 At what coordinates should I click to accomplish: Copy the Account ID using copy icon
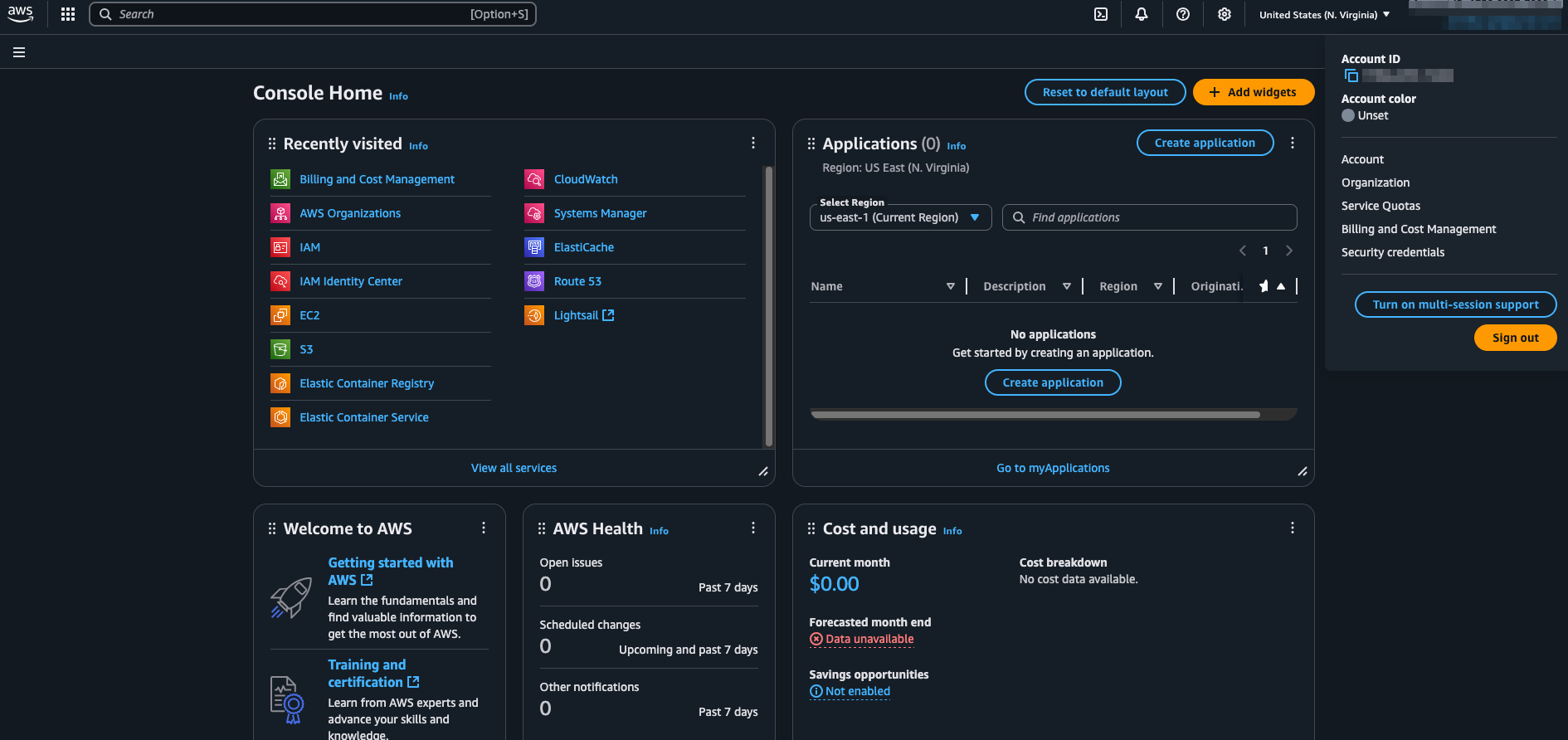[x=1351, y=75]
